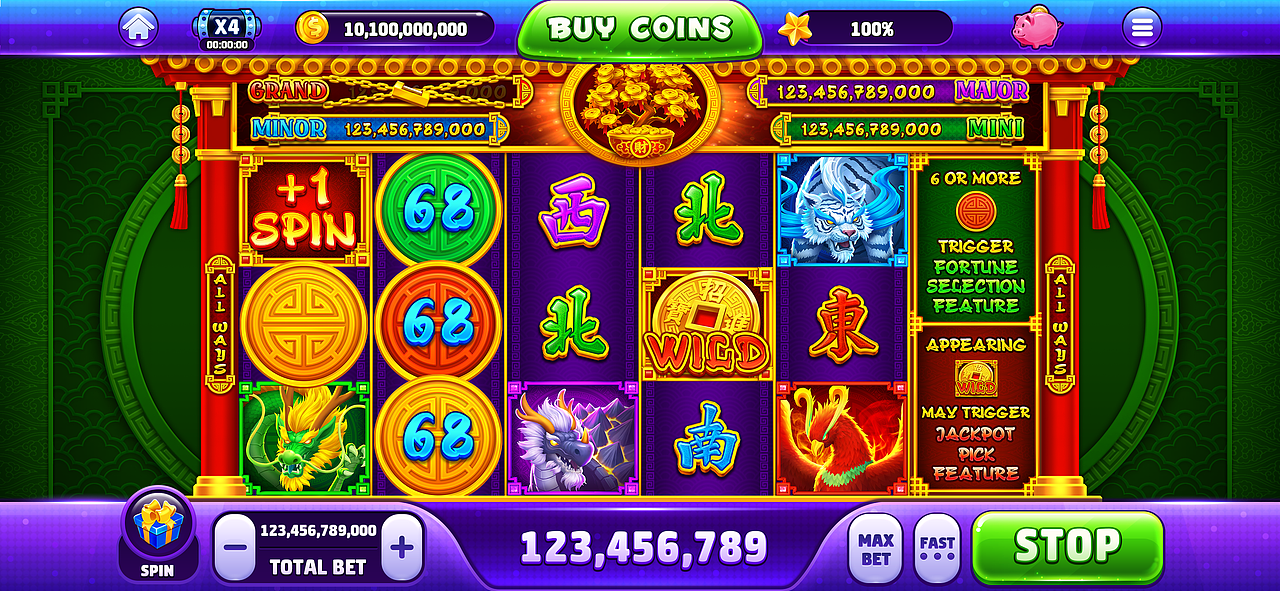Toggle FAST spin mode
The width and height of the screenshot is (1280, 591).
click(937, 547)
